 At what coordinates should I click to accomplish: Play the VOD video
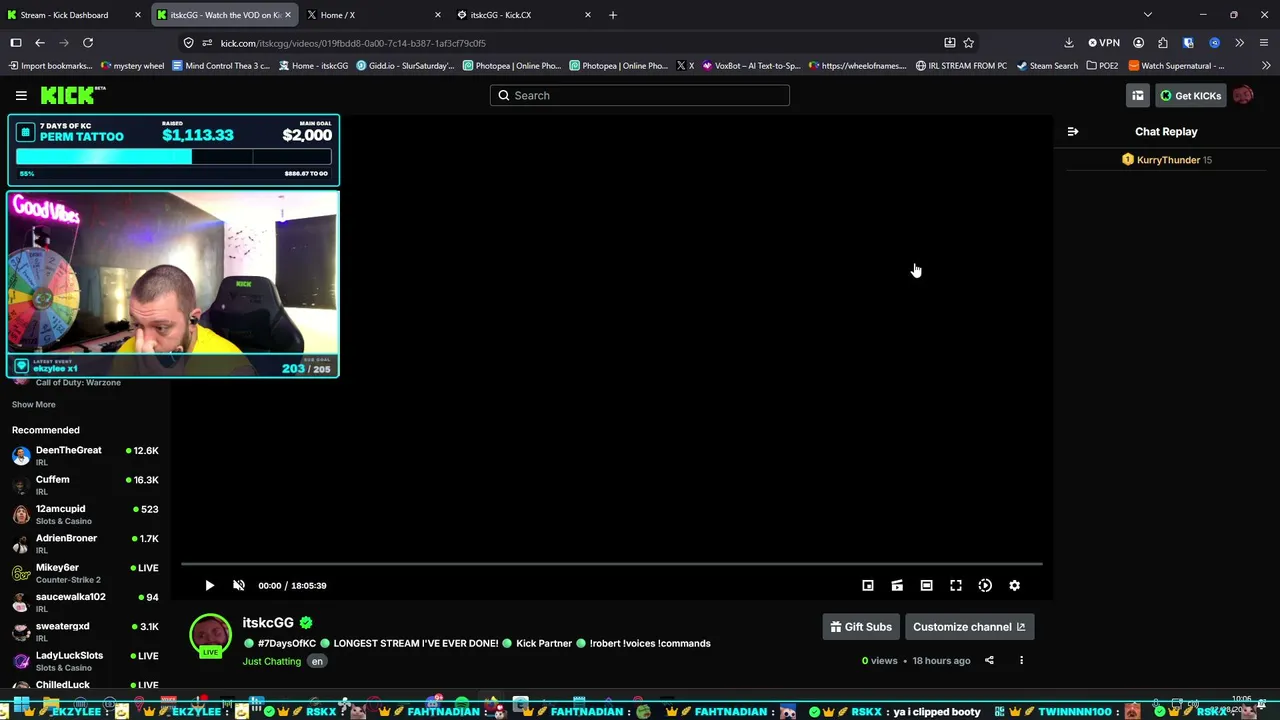point(209,586)
